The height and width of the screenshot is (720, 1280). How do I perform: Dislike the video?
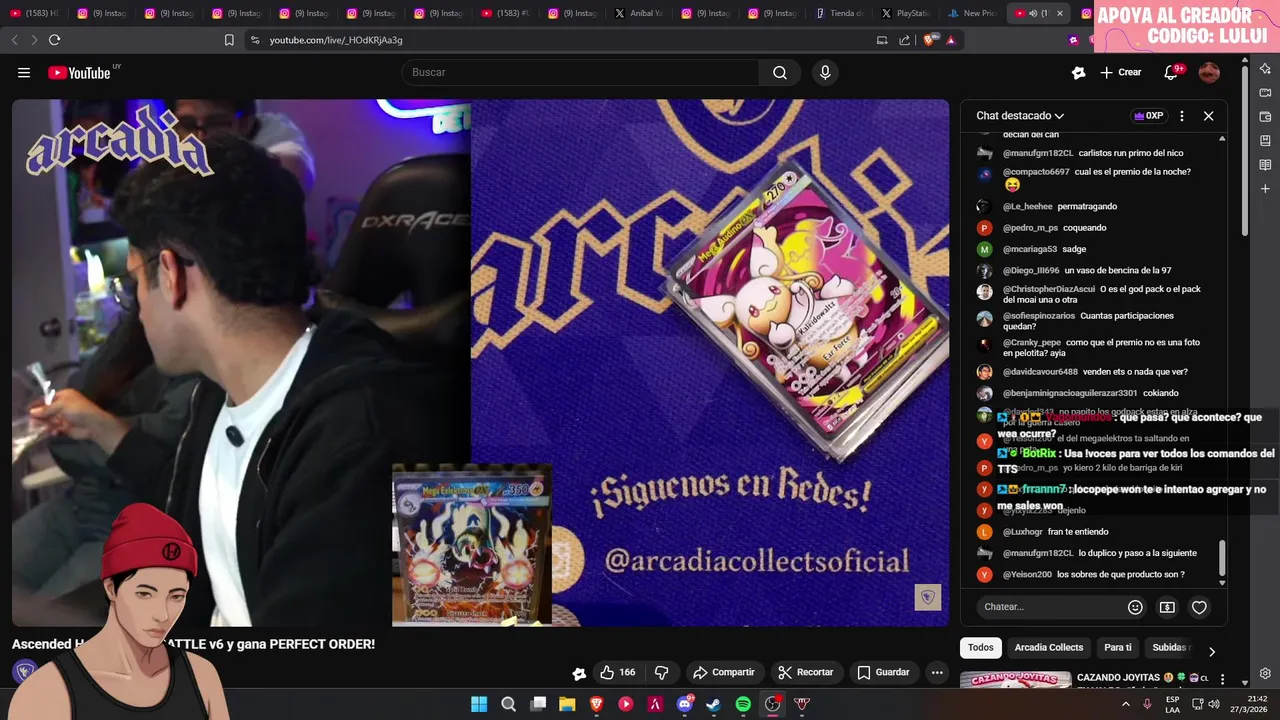(x=661, y=673)
